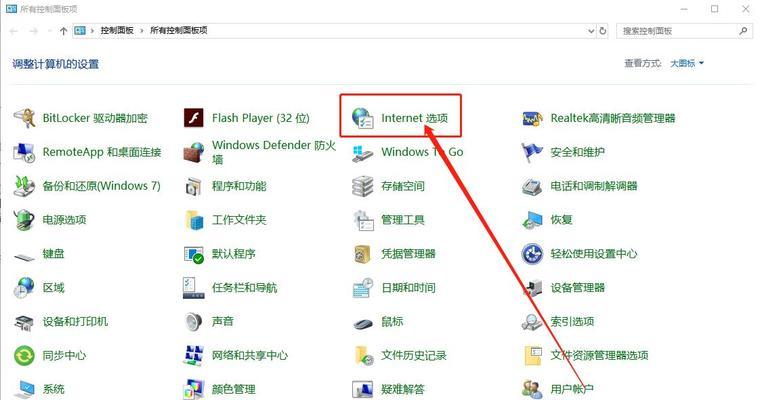
Task: Open the 电话和调制解调器 icon
Action: click(x=532, y=186)
